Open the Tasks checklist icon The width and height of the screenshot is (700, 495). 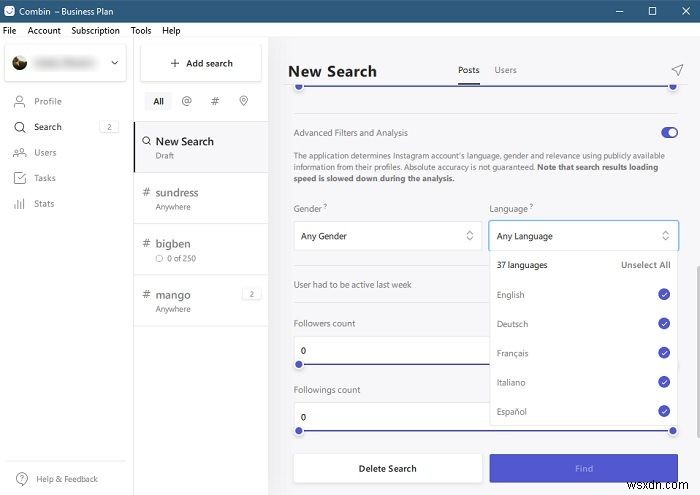[x=20, y=178]
